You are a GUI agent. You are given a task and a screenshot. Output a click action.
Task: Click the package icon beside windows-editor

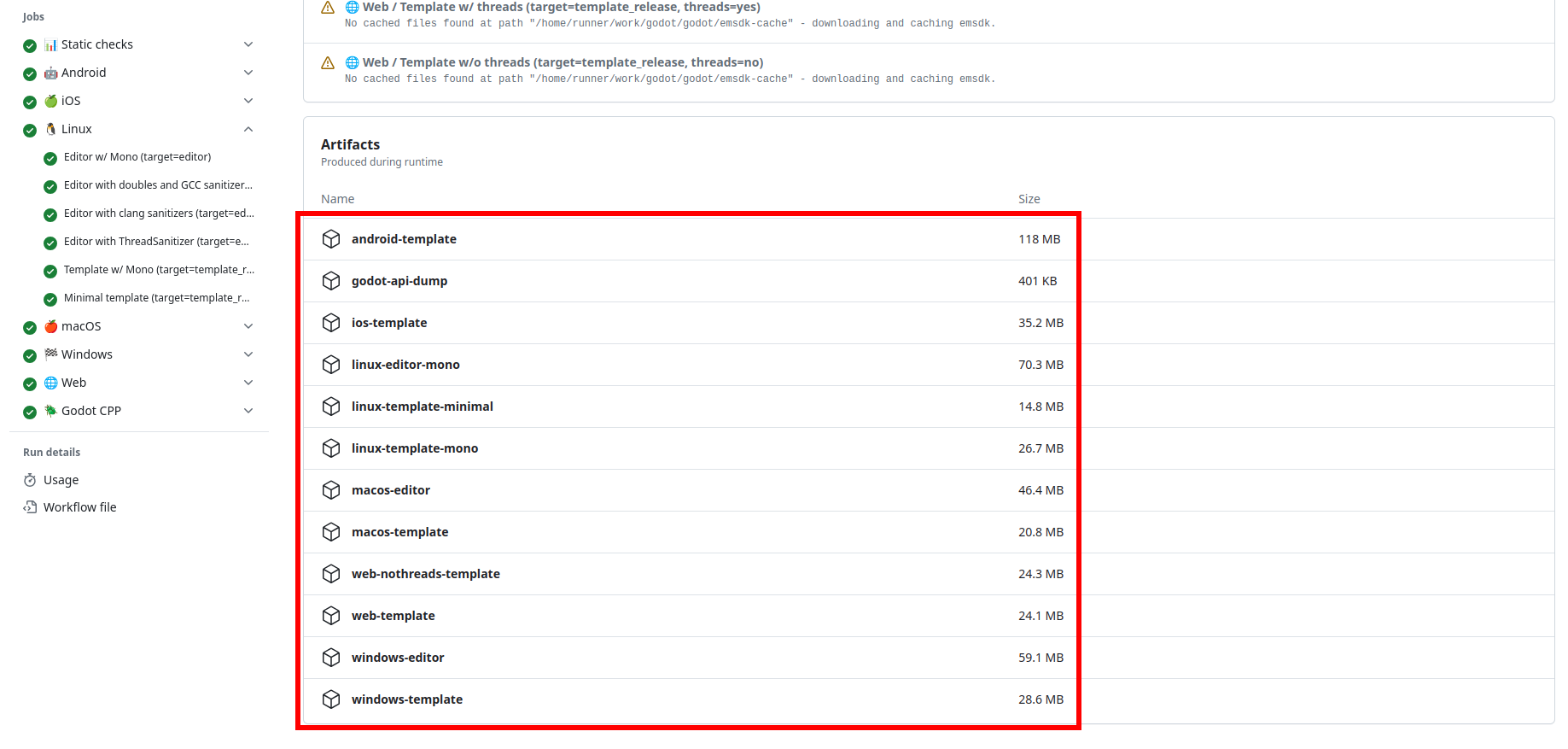[331, 658]
